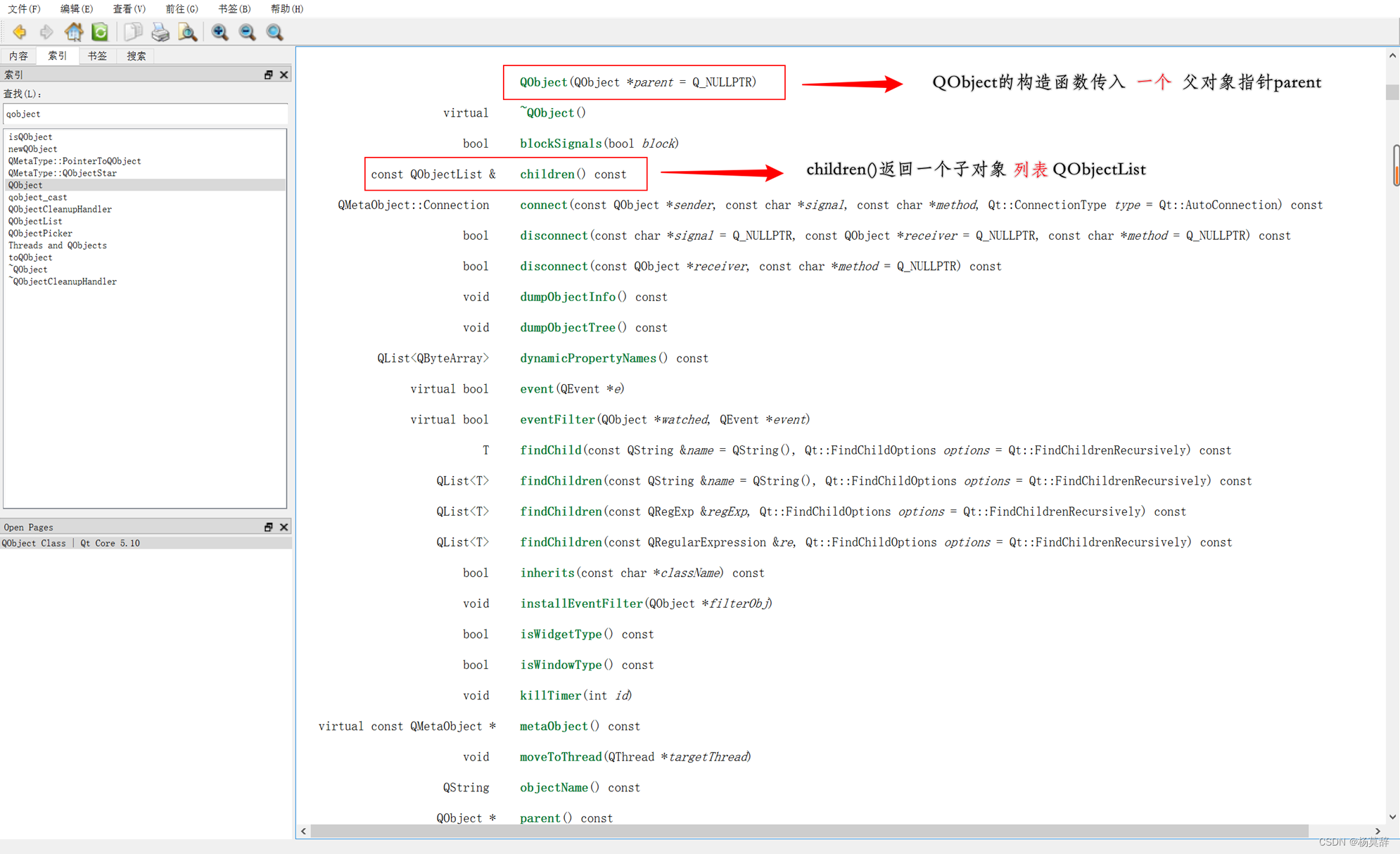Print the page using printer icon

click(x=160, y=32)
